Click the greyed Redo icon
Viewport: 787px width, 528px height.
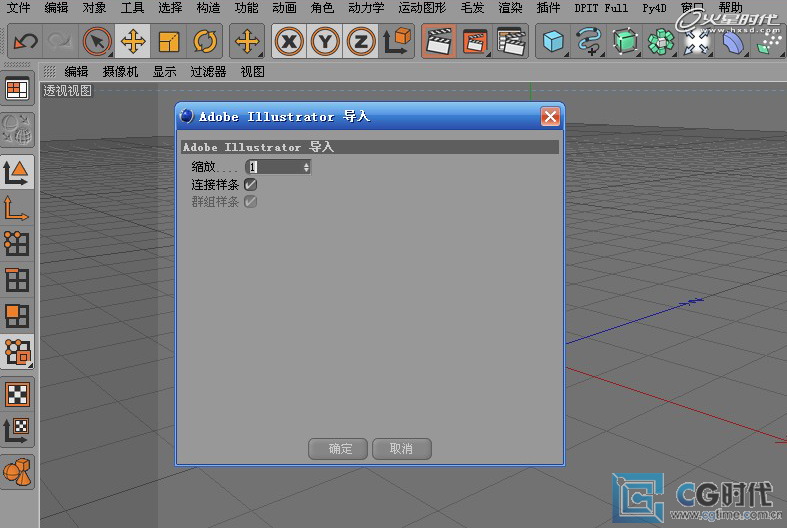coord(60,41)
